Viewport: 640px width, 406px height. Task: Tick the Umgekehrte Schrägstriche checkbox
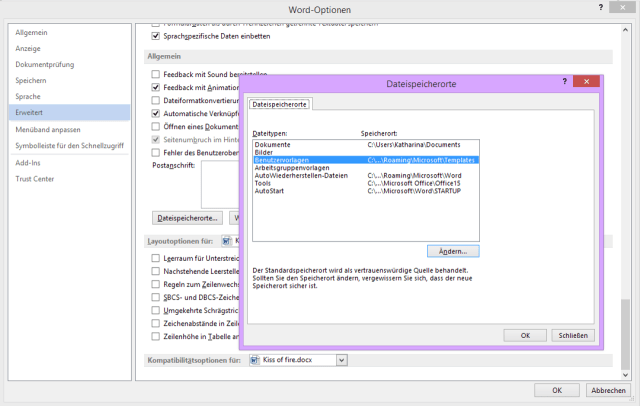[155, 310]
